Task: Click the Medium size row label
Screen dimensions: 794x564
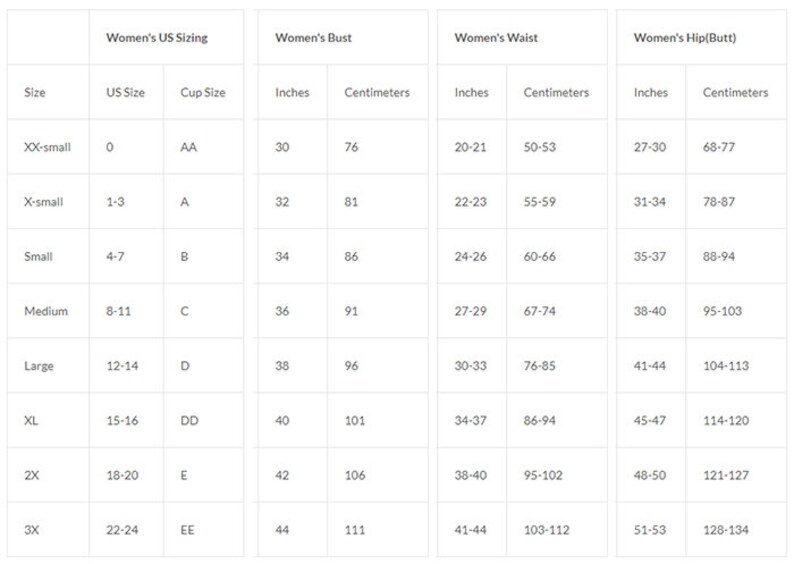Action: pos(46,311)
